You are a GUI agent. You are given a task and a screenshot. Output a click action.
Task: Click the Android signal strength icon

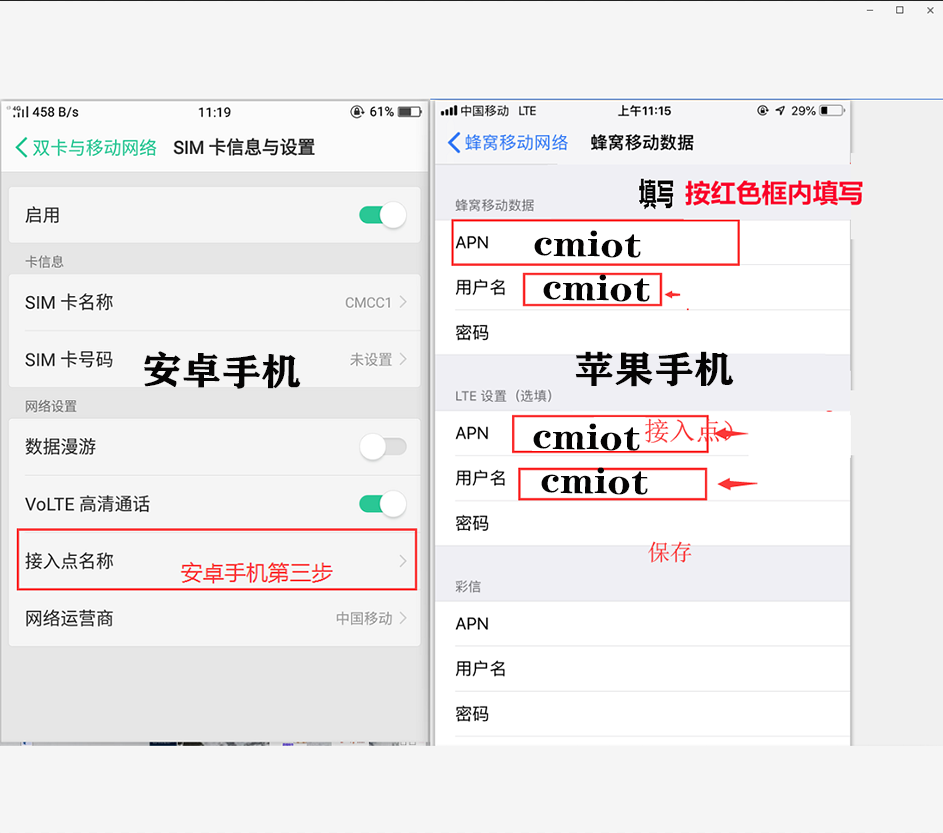tap(21, 112)
